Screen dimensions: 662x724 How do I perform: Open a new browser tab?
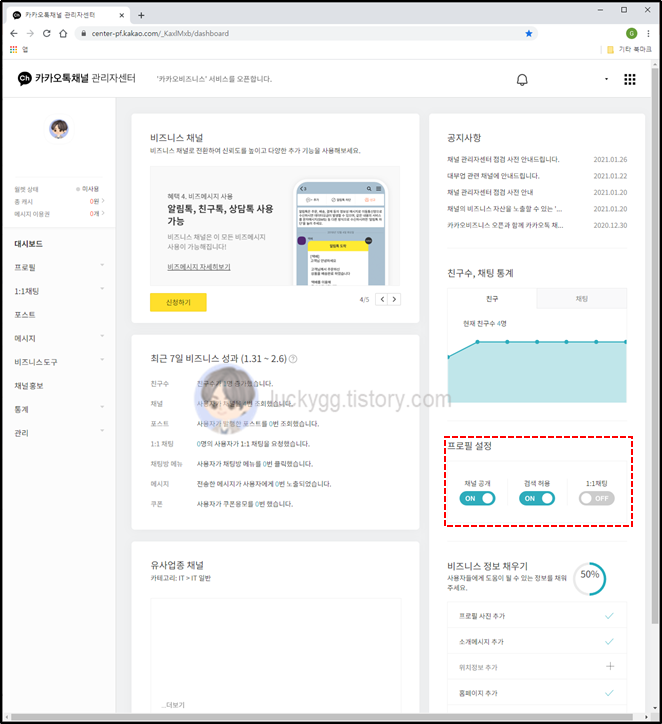coord(141,15)
